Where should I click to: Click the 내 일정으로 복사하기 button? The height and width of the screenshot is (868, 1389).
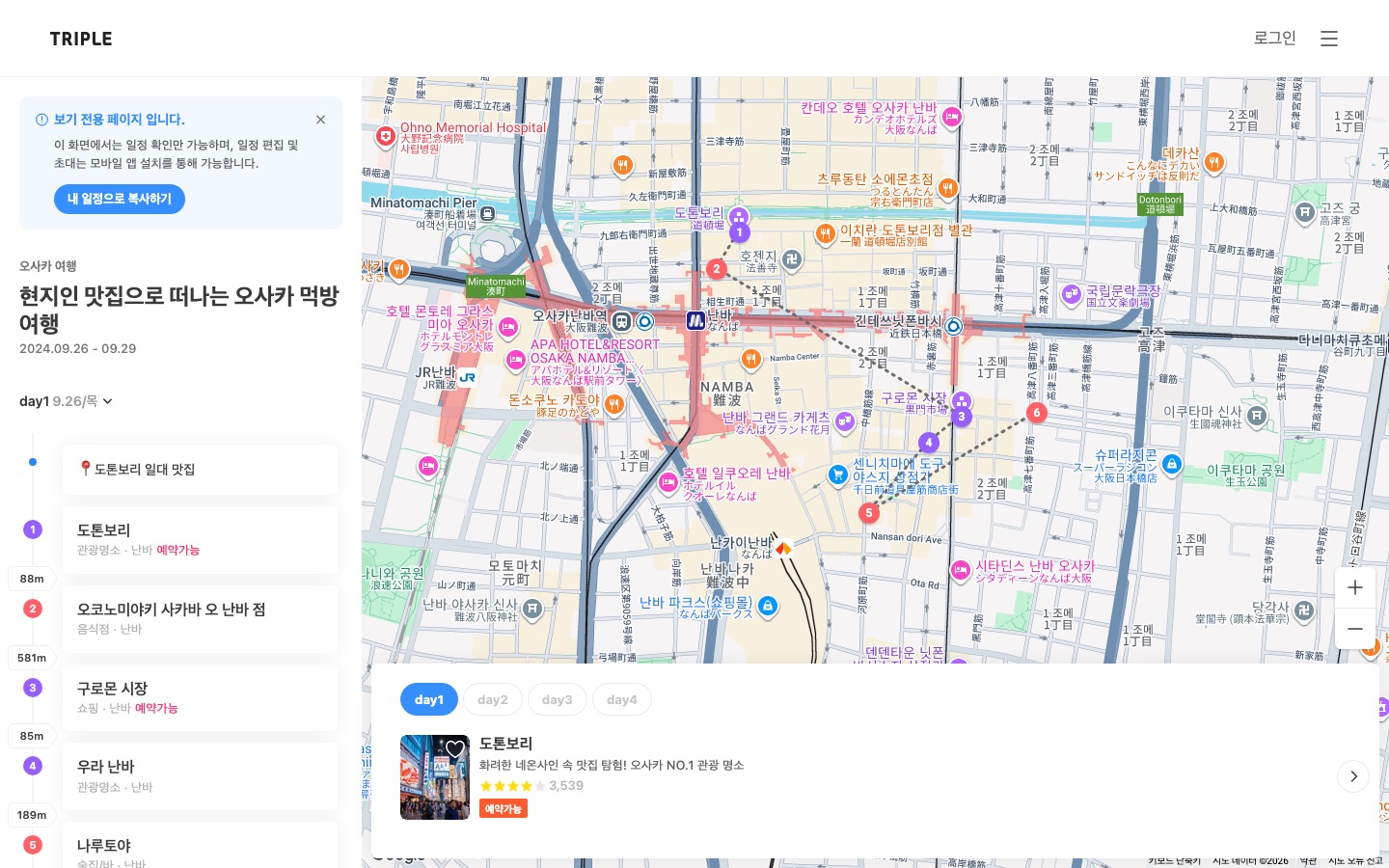pos(120,199)
